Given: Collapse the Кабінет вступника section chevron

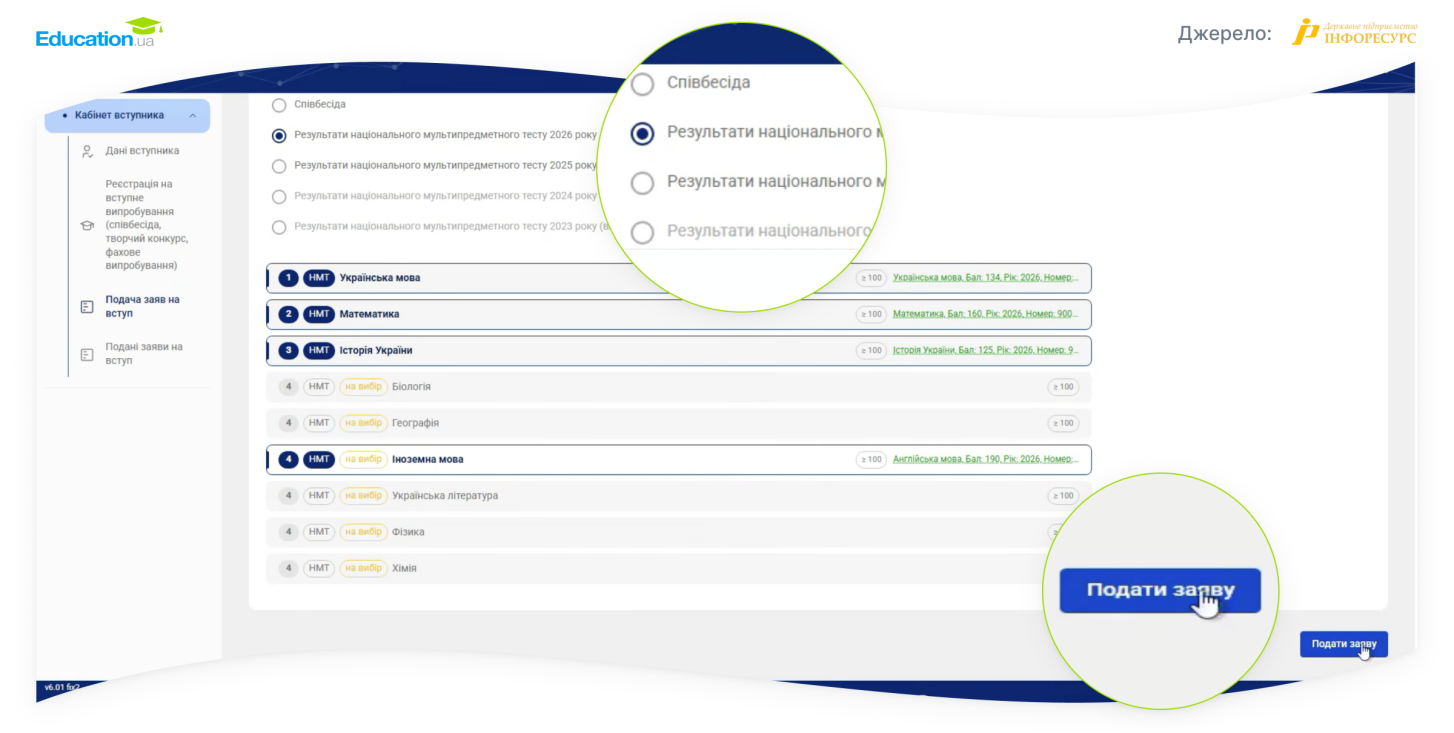Looking at the screenshot, I should pos(192,116).
